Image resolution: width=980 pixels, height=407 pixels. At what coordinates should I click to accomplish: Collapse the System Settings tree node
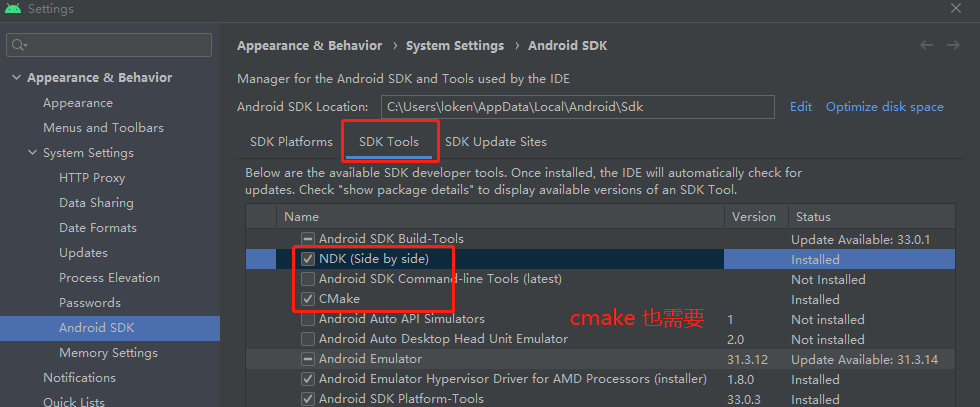(31, 153)
